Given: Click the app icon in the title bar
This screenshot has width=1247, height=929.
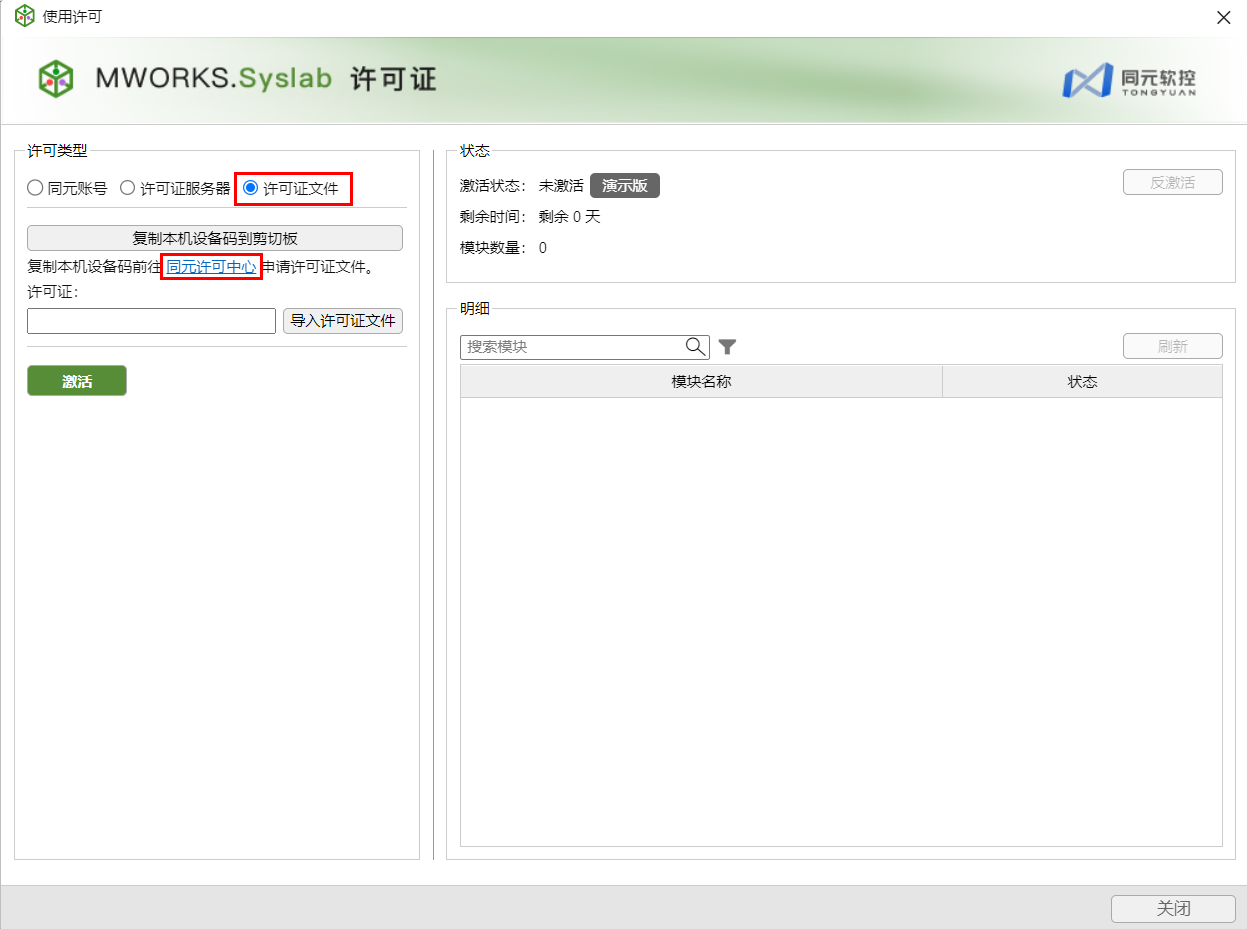Looking at the screenshot, I should click(x=24, y=17).
